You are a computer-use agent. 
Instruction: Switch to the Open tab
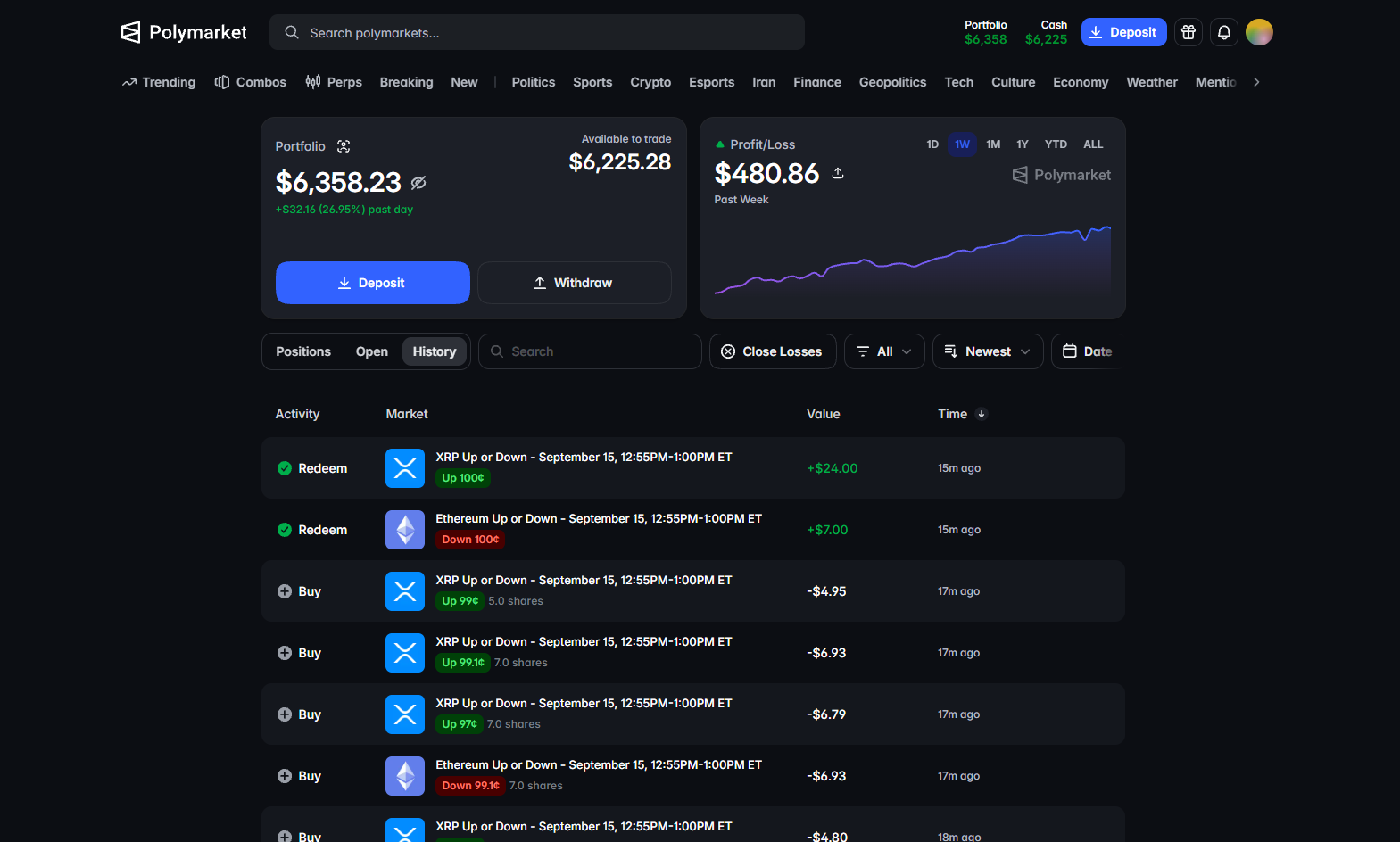click(x=372, y=351)
